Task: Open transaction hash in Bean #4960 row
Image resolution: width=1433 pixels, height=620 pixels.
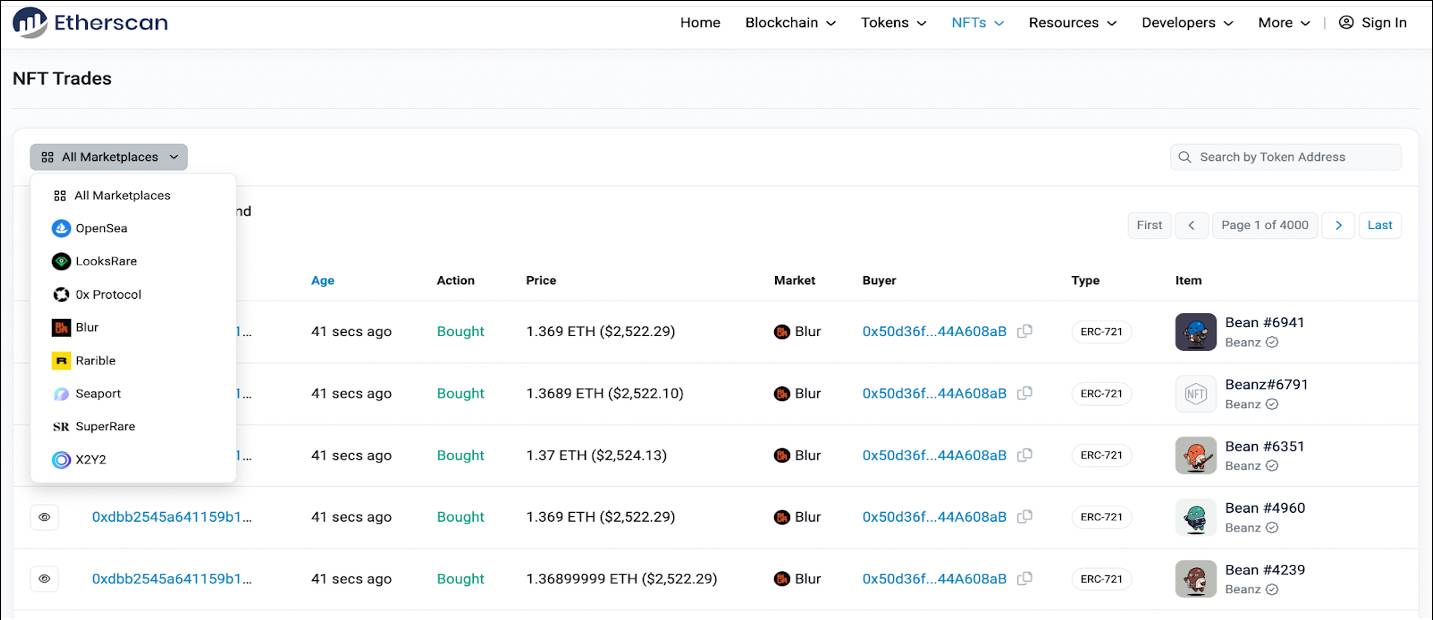Action: pyautogui.click(x=172, y=518)
